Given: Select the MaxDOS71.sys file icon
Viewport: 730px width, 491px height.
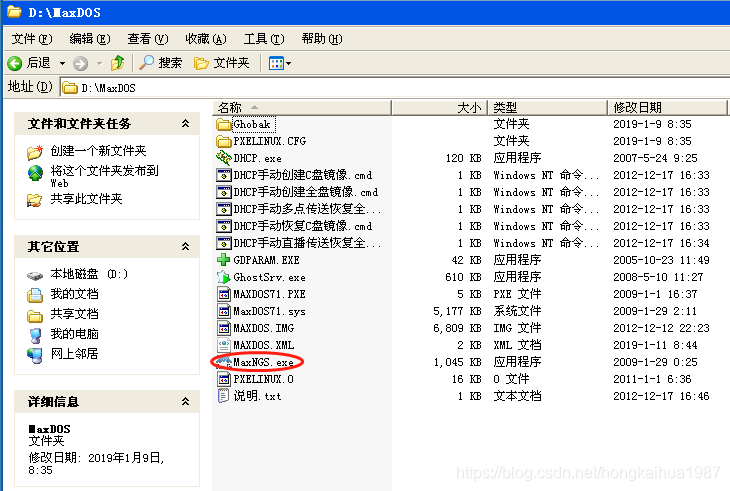Looking at the screenshot, I should click(224, 311).
